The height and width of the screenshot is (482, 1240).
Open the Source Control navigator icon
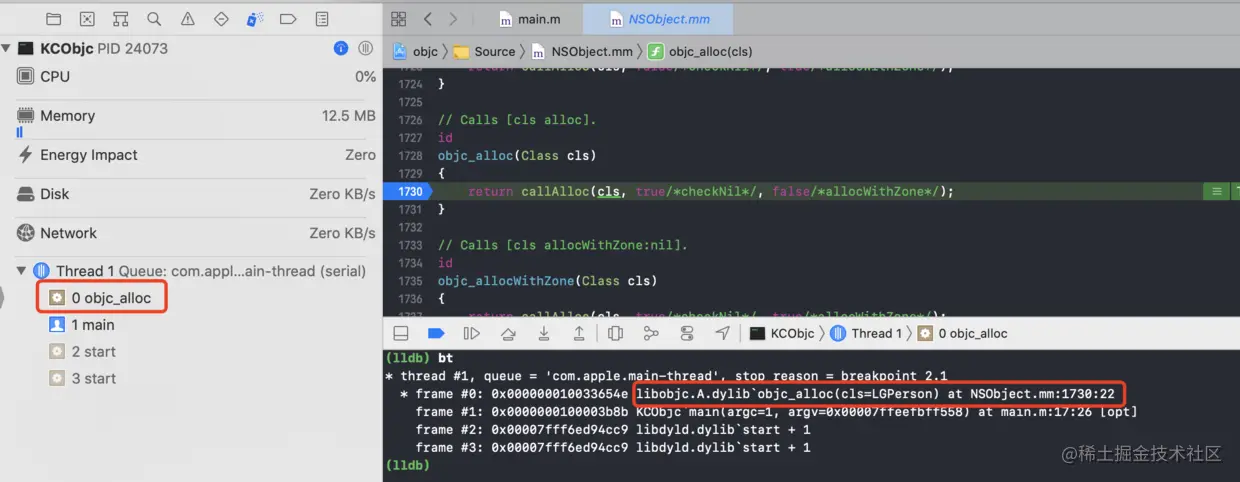click(x=87, y=19)
